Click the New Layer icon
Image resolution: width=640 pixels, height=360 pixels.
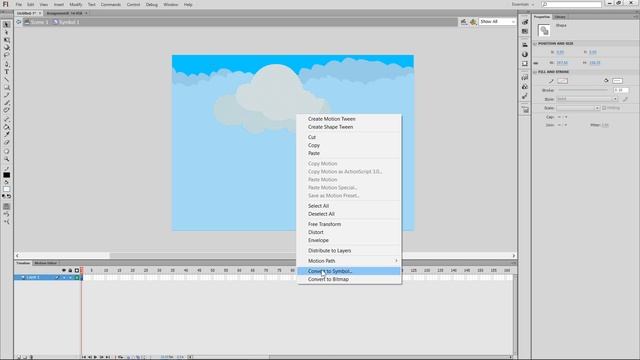tap(18, 357)
